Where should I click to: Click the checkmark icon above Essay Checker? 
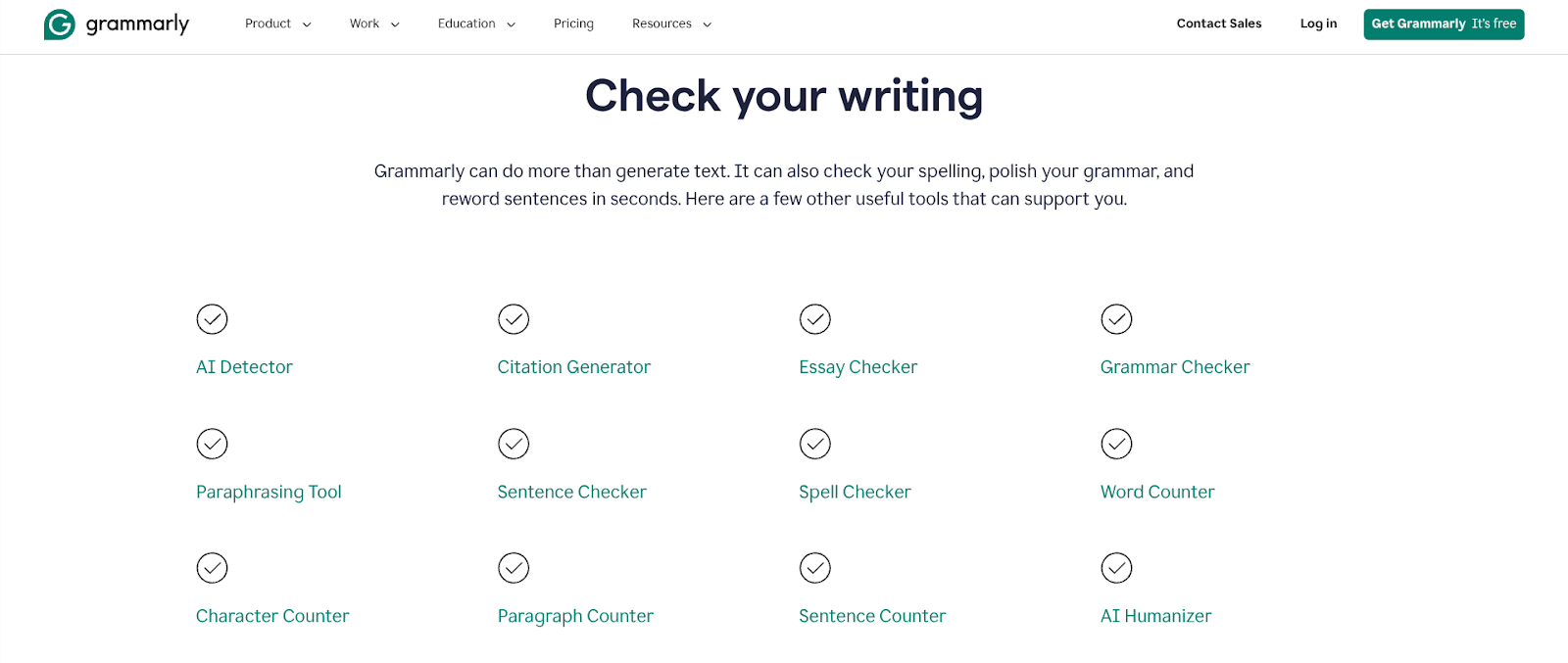pos(814,319)
